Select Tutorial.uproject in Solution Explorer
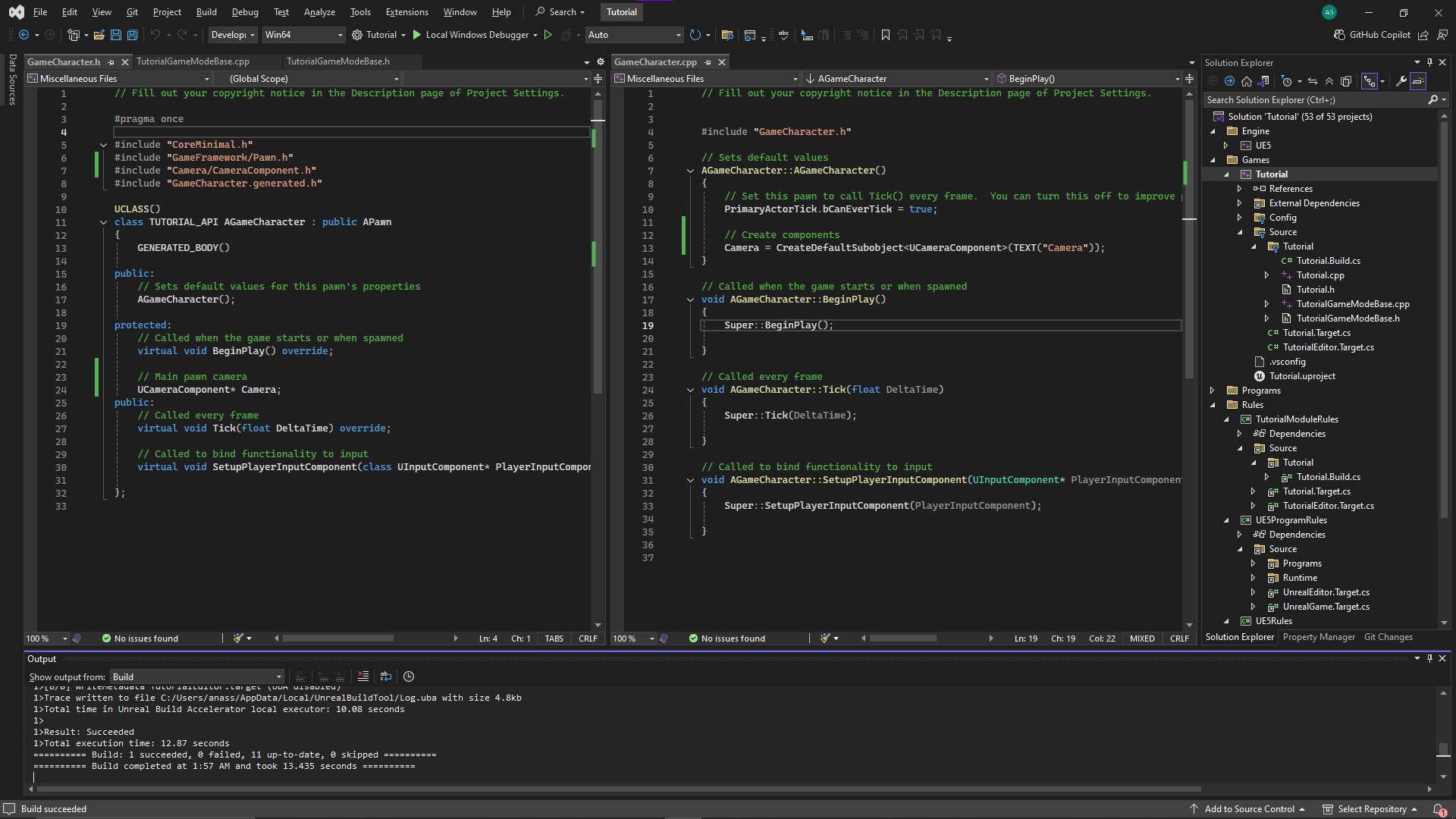 (1302, 376)
